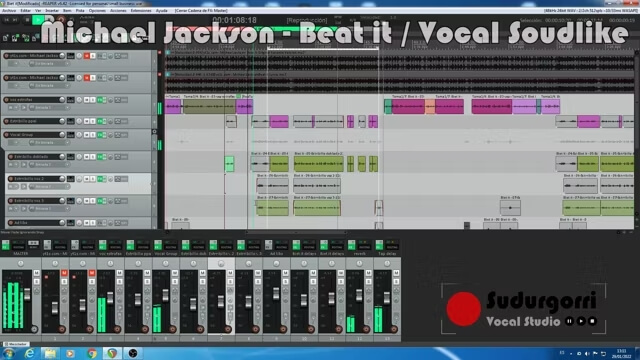Mute 'Vocal Group' in the track panel
Image resolution: width=640 pixels, height=360 pixels.
pos(87,135)
